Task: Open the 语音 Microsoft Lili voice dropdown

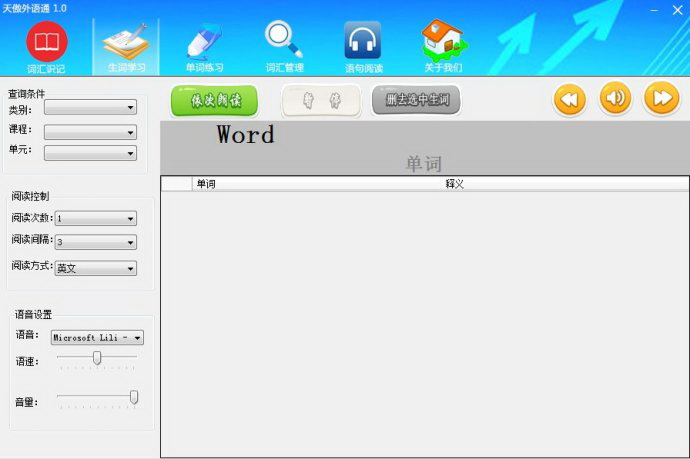Action: pos(97,338)
